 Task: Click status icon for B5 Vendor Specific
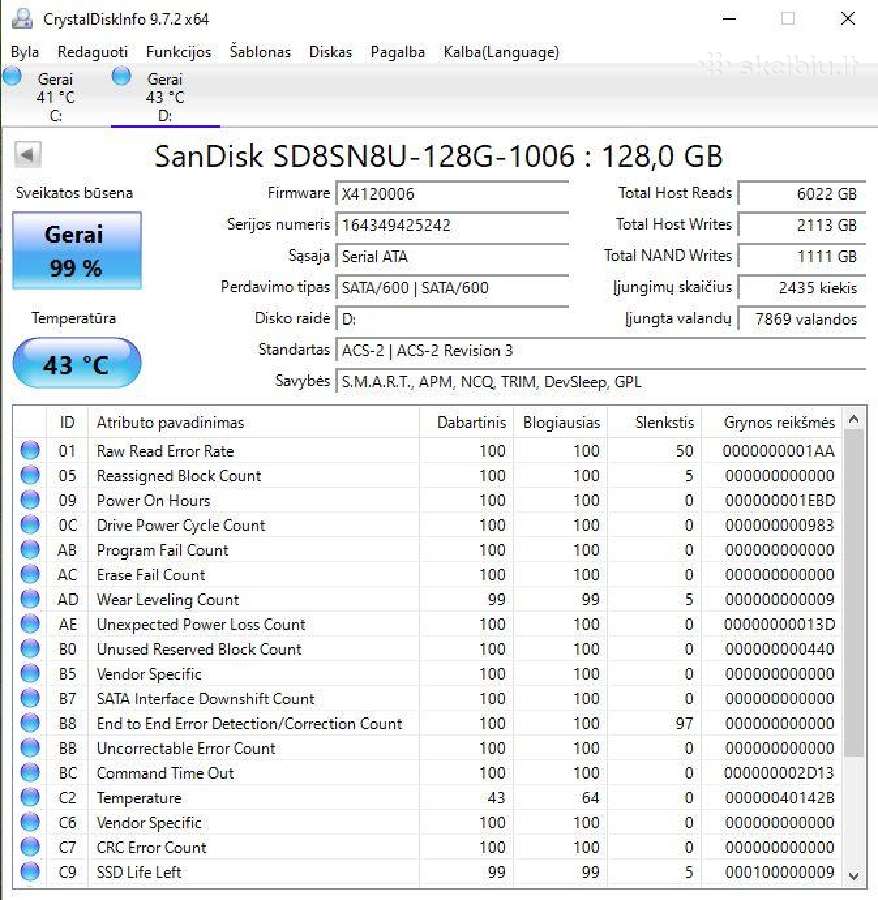click(x=30, y=673)
